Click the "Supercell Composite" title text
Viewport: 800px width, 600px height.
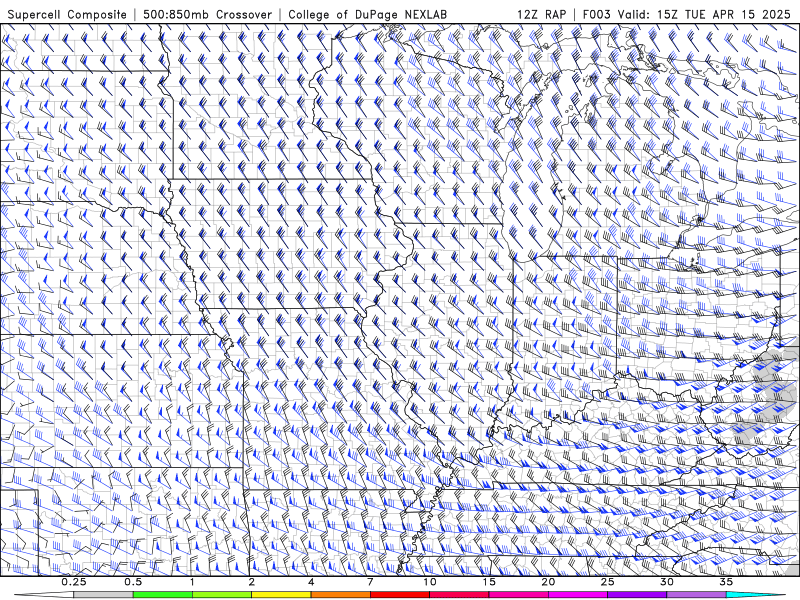pyautogui.click(x=67, y=14)
